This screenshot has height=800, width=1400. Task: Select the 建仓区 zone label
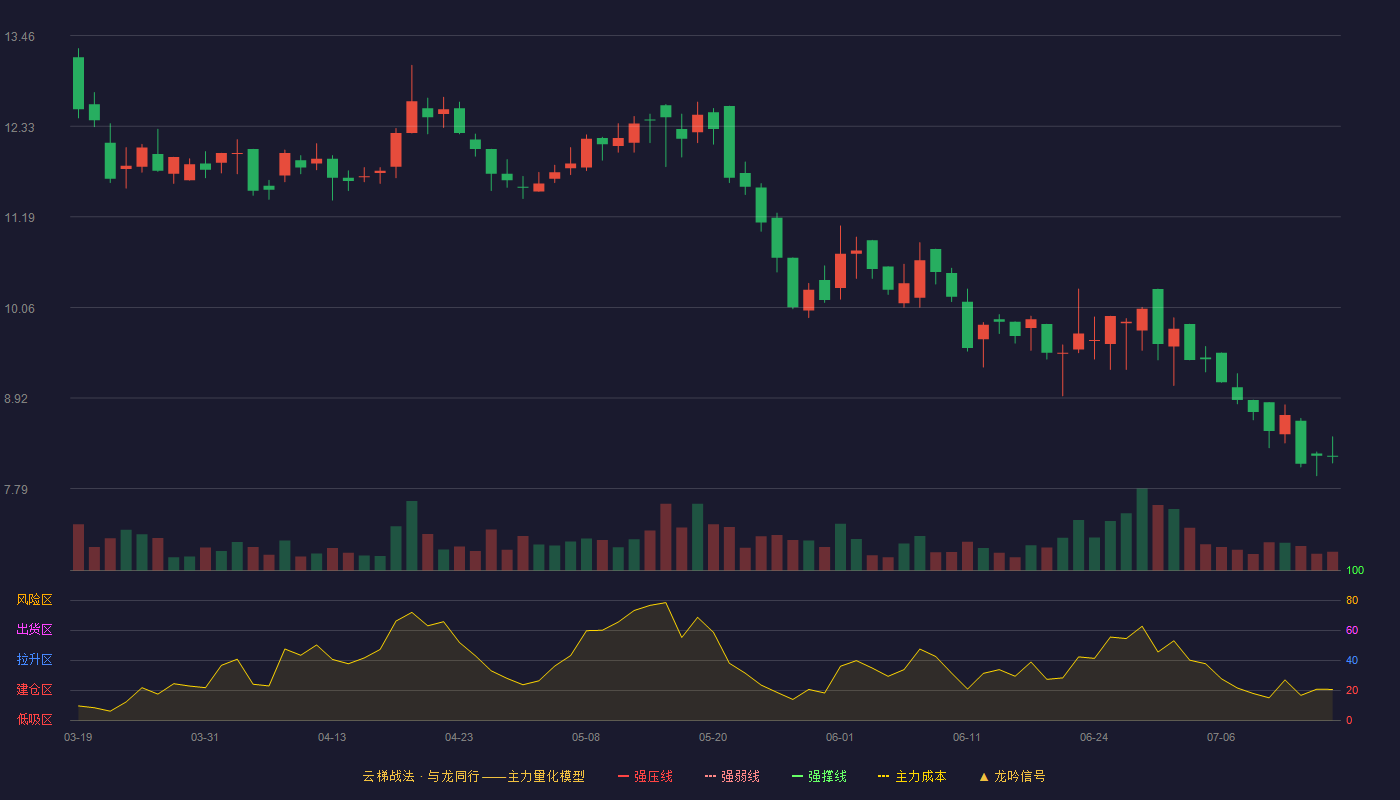[x=34, y=690]
